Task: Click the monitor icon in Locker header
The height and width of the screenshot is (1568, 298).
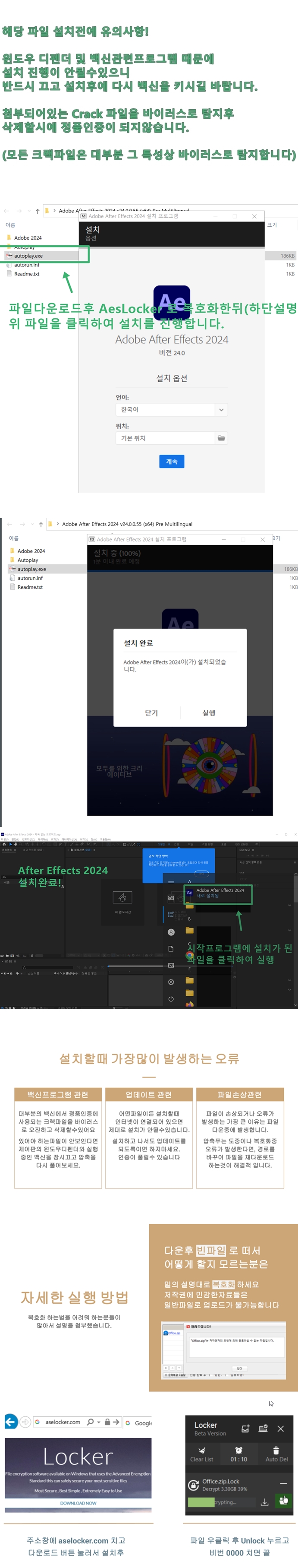Action: [263, 1428]
